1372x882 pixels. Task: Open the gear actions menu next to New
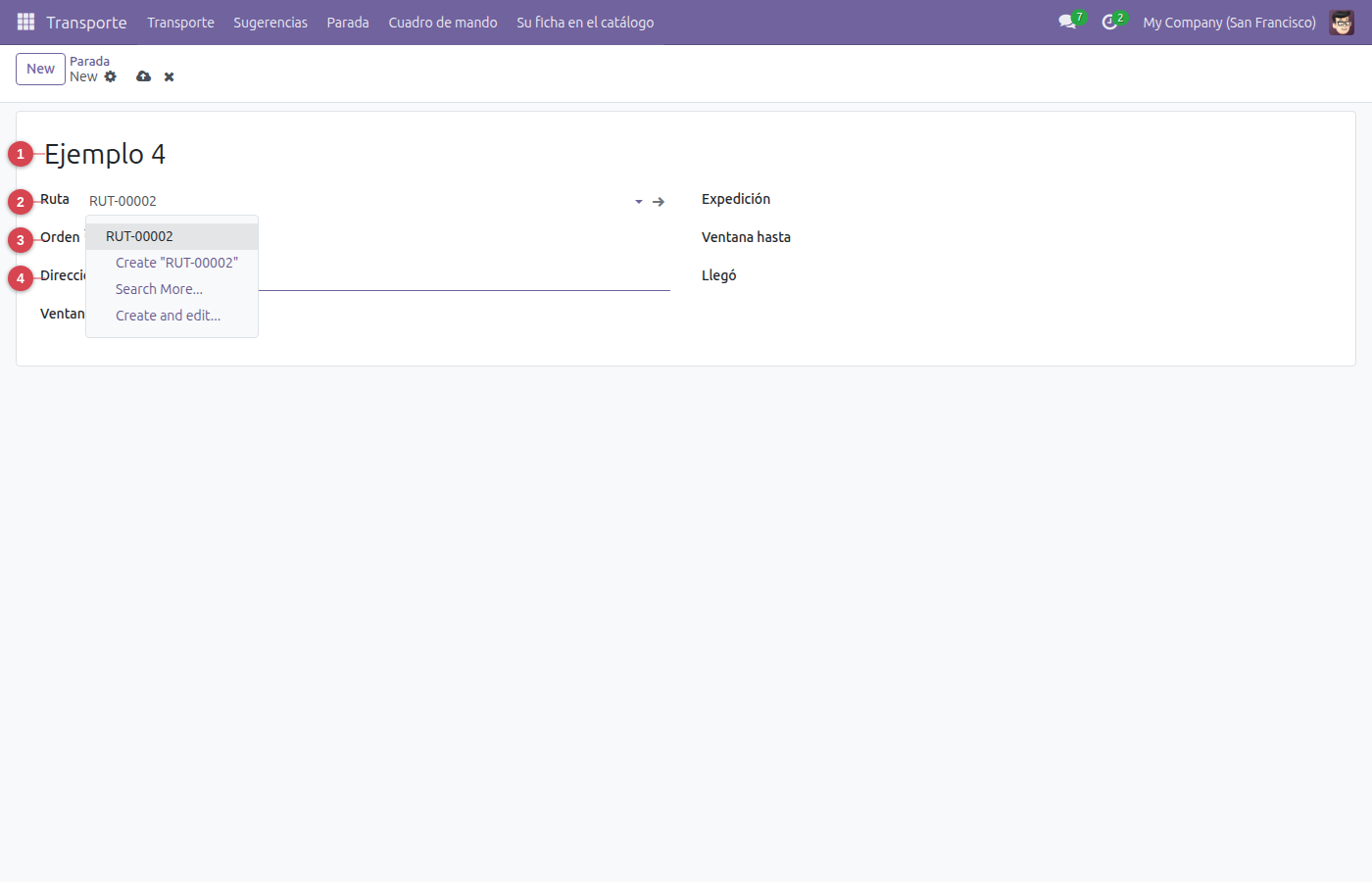(x=111, y=76)
